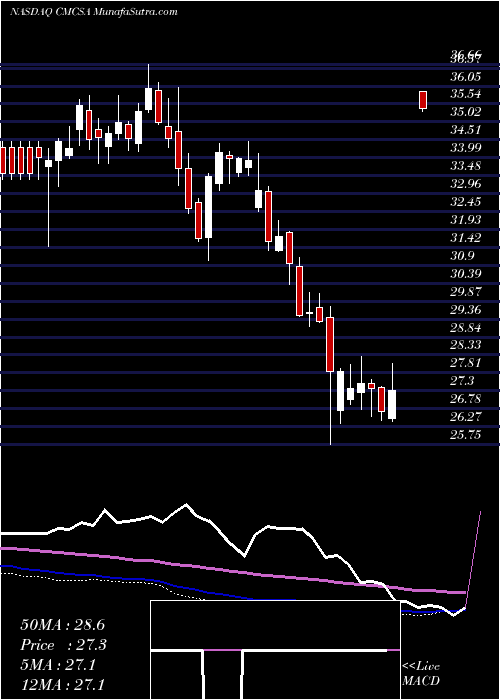Click the NASDAQ CMCSA chart title
Image resolution: width=500 pixels, height=700 pixels.
pos(93,12)
